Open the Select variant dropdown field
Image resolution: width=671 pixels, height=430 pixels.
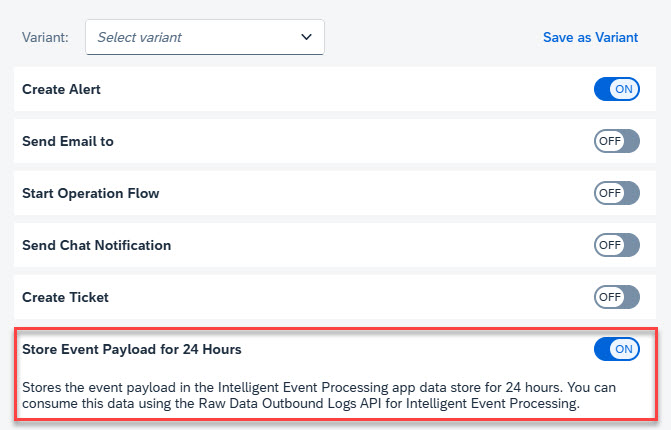point(195,37)
